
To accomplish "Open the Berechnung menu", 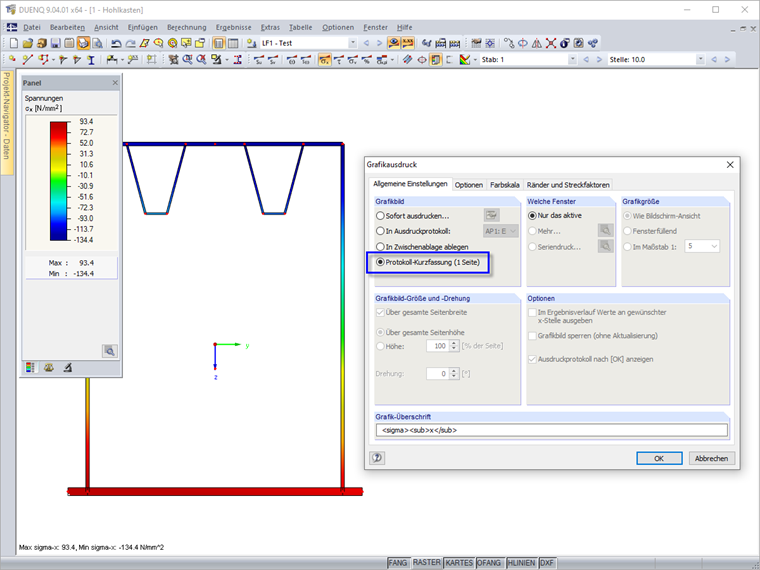I will coord(187,27).
